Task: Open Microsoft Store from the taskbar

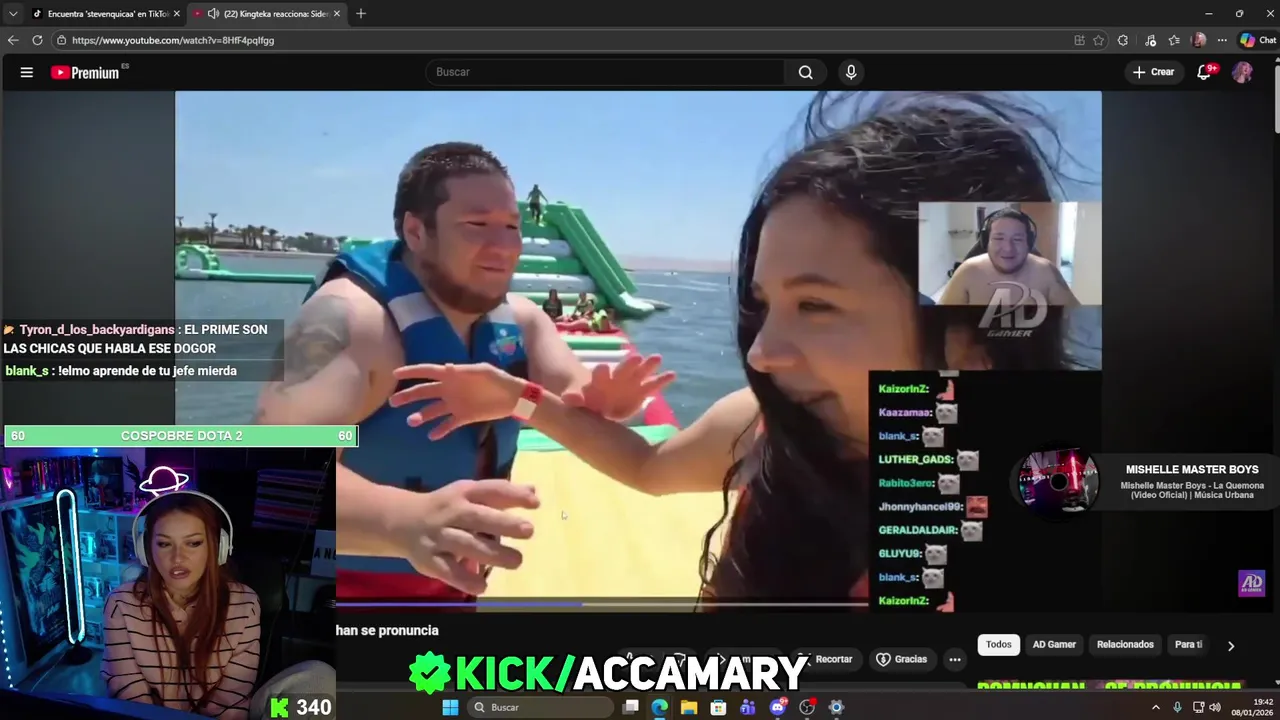Action: [x=718, y=707]
